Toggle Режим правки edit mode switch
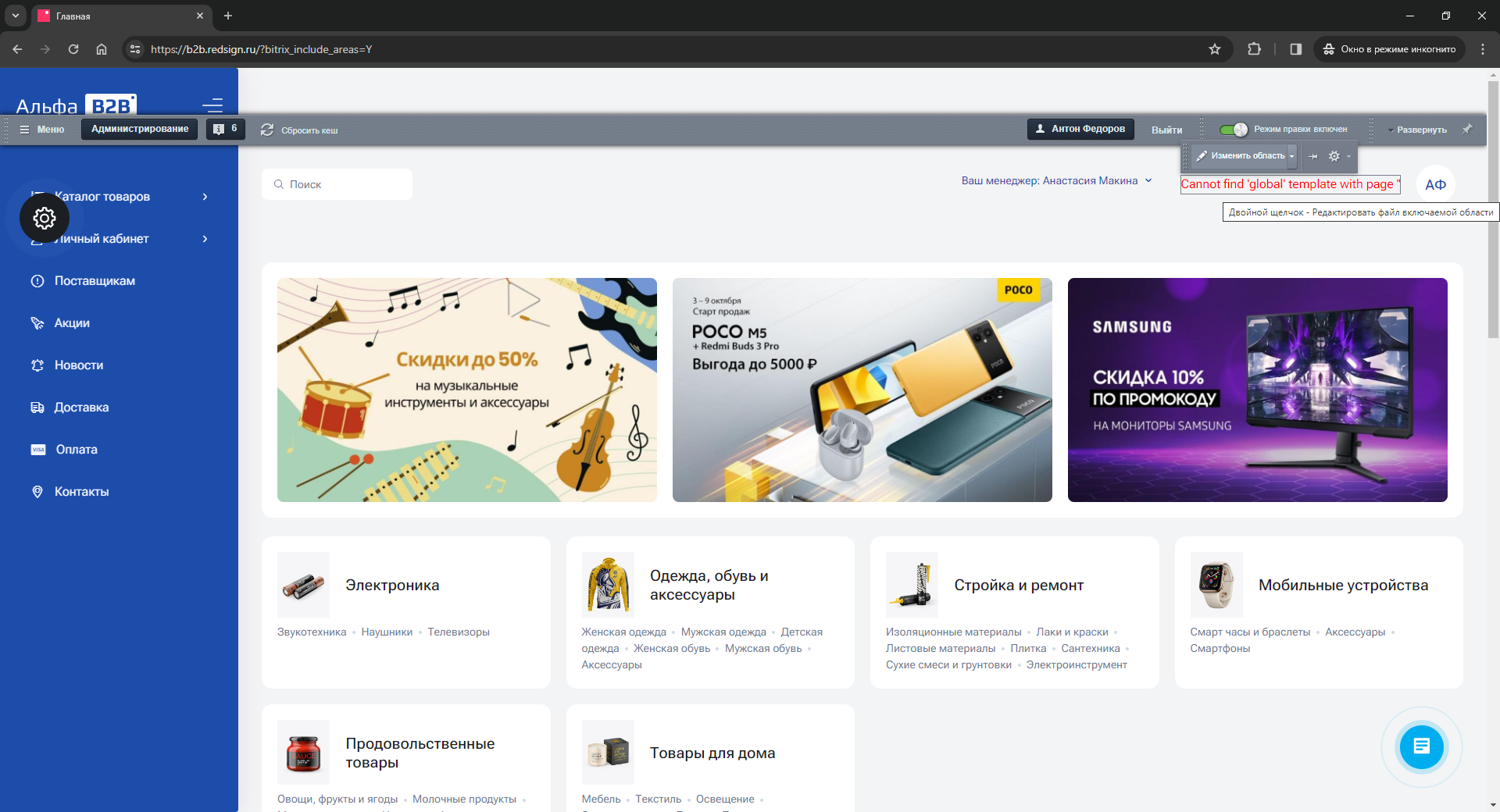Screen dimensions: 1500x812 click(x=1234, y=130)
